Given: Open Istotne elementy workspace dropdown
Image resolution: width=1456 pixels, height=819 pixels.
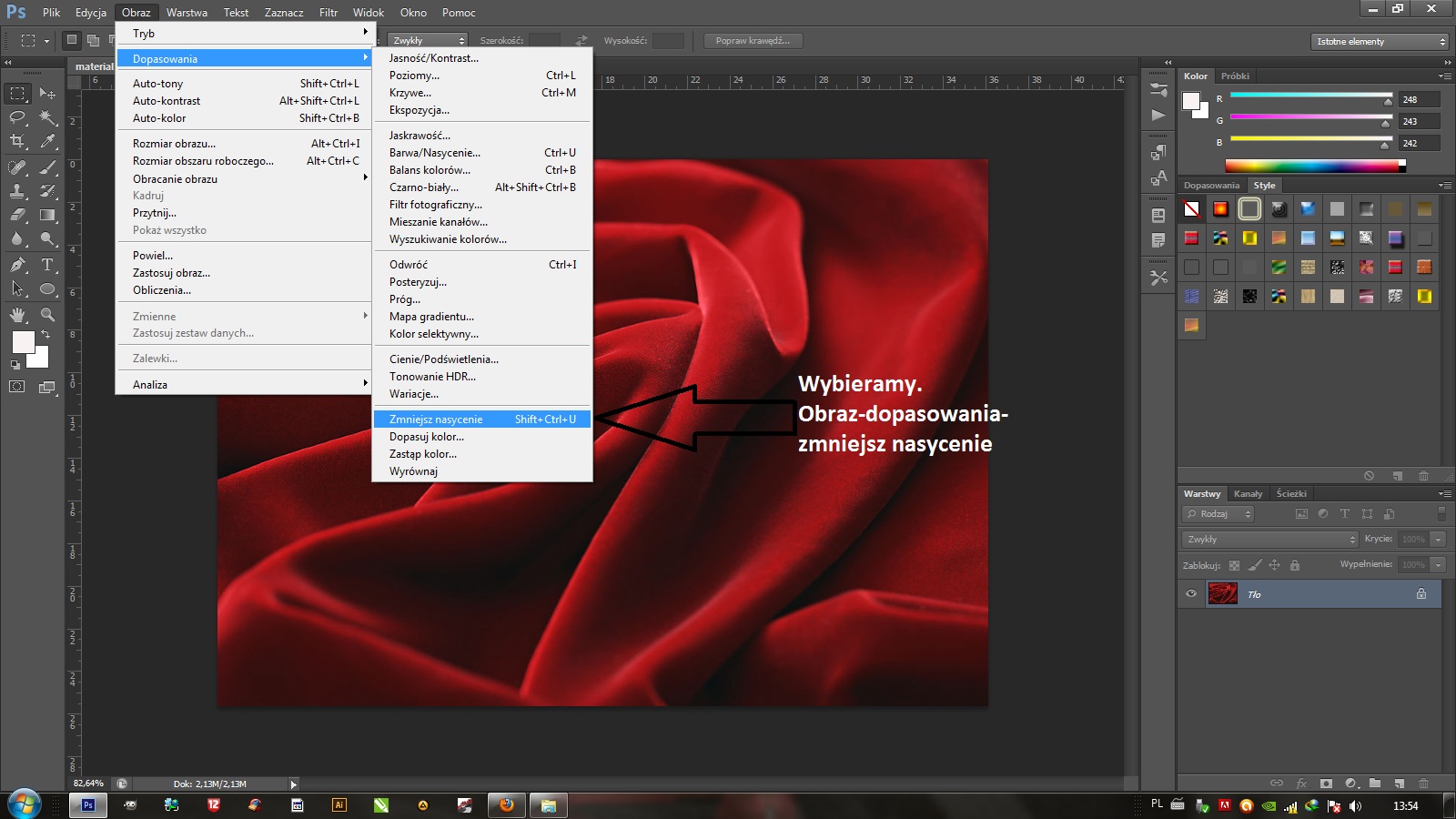Looking at the screenshot, I should (1380, 41).
